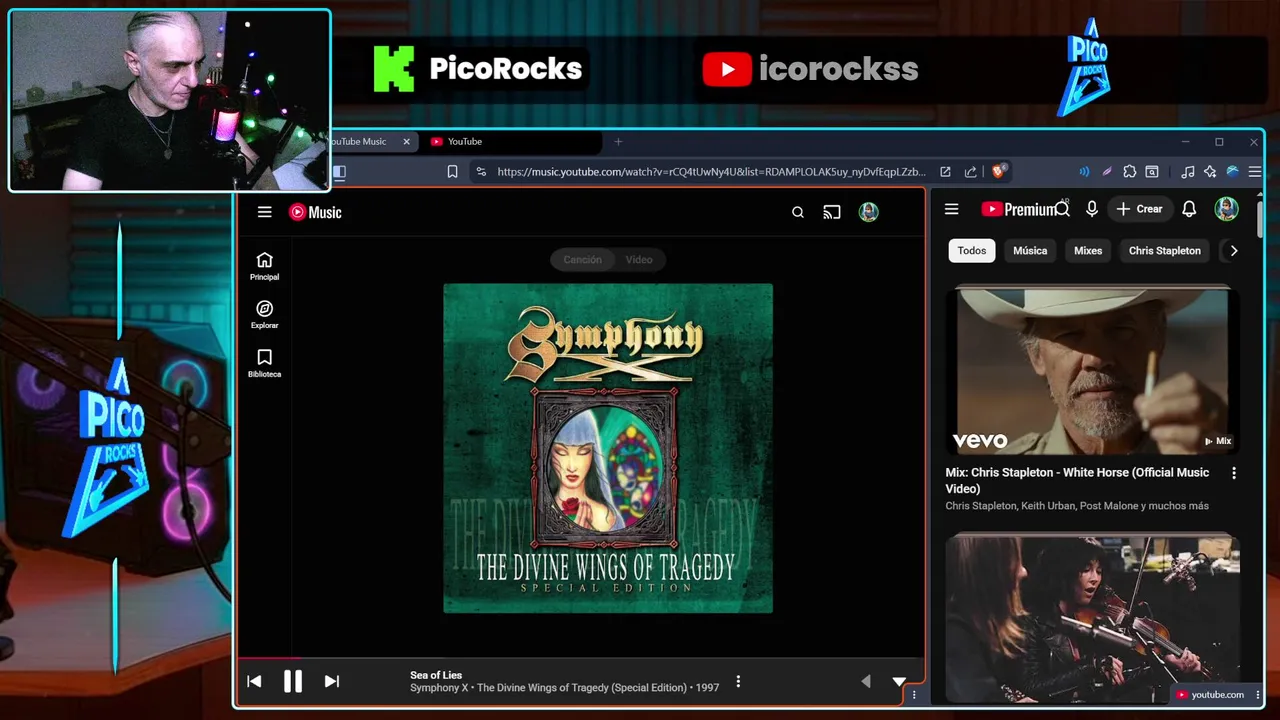Open options for the Chris Stapleton mix

coord(1233,473)
